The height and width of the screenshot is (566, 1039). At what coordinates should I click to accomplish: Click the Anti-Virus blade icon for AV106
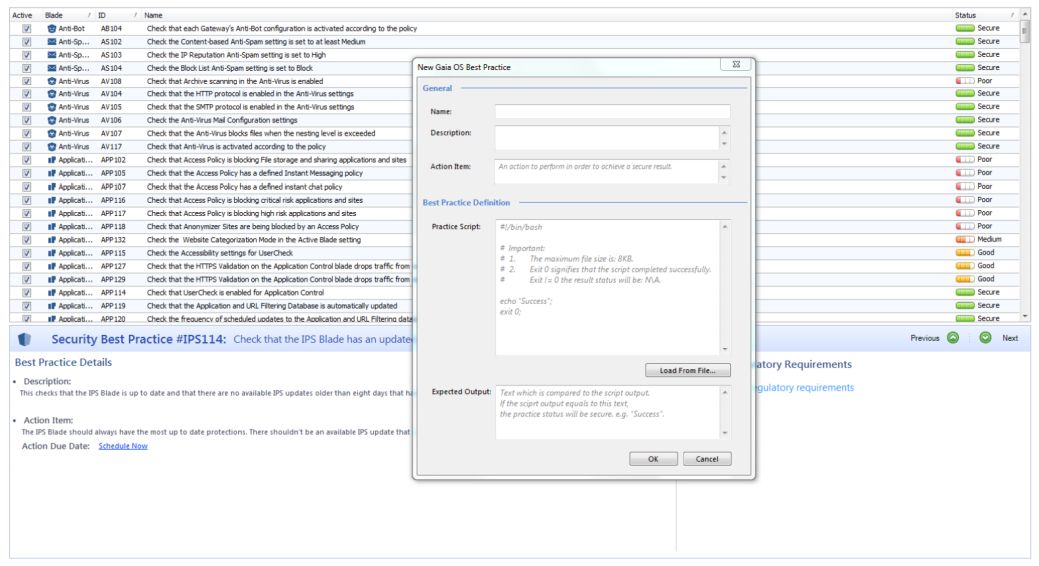tap(52, 121)
